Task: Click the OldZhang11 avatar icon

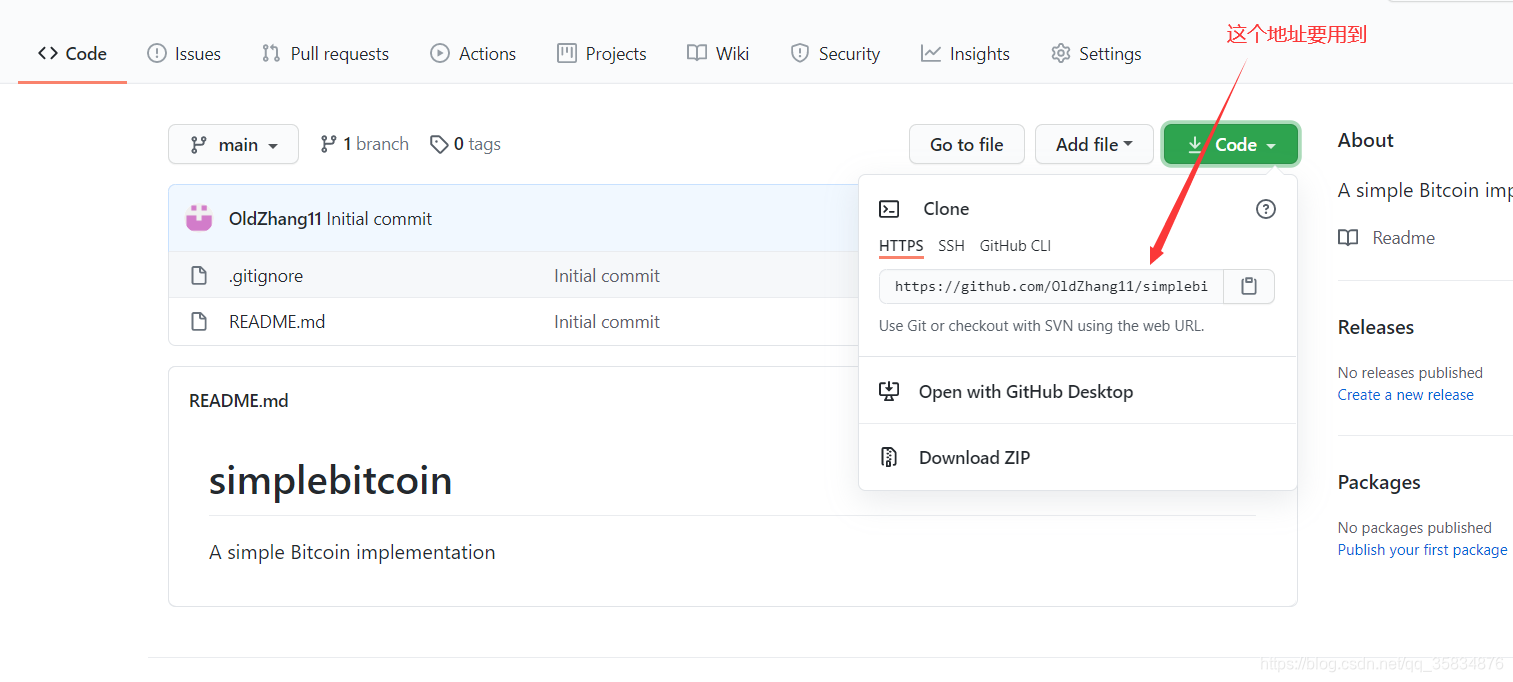Action: (x=199, y=218)
